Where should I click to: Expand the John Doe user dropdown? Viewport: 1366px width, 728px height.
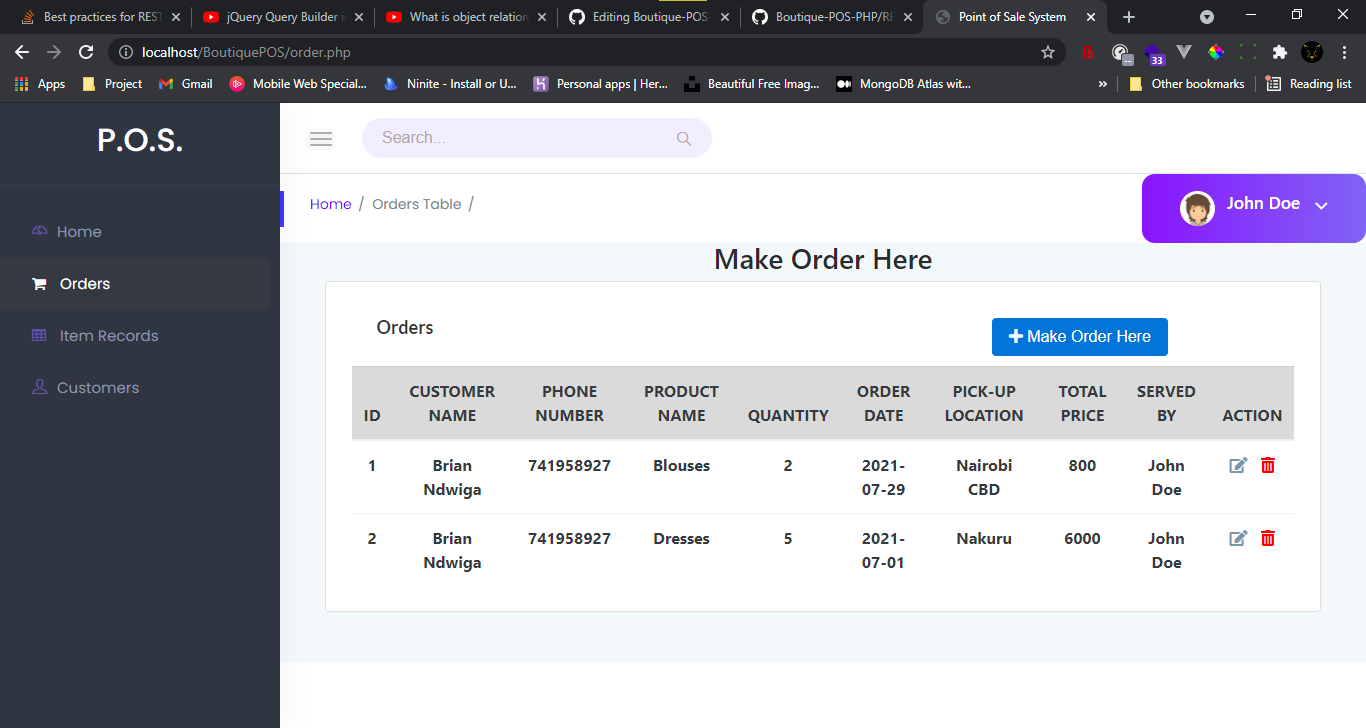1321,205
